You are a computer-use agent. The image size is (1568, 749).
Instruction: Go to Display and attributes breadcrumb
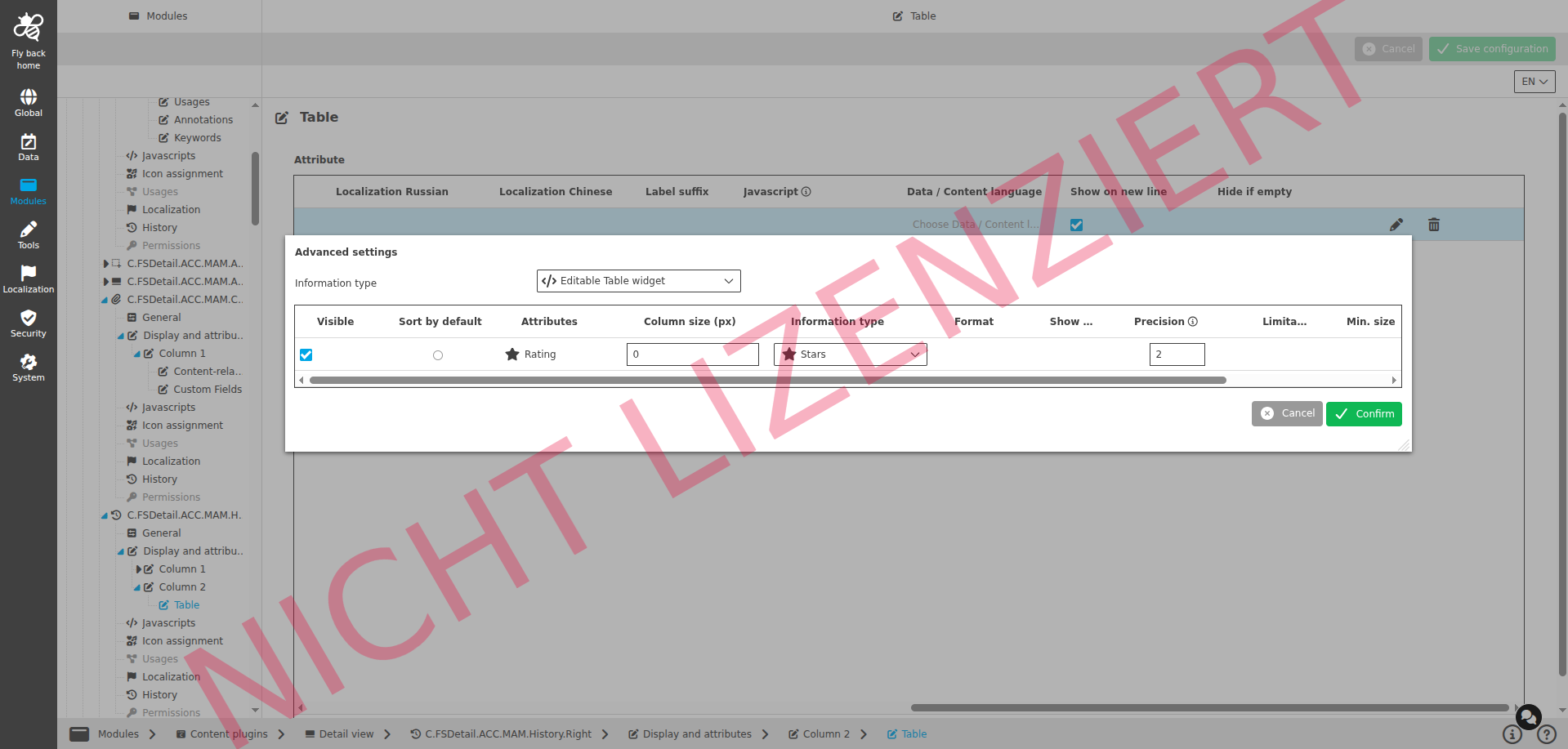point(690,734)
